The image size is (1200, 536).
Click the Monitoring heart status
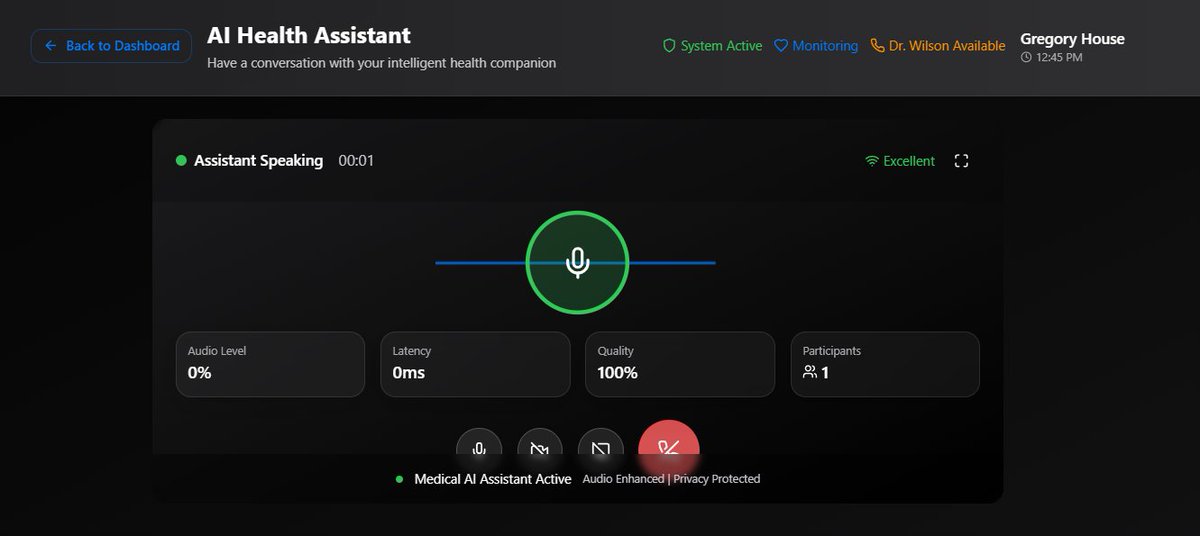pos(816,46)
